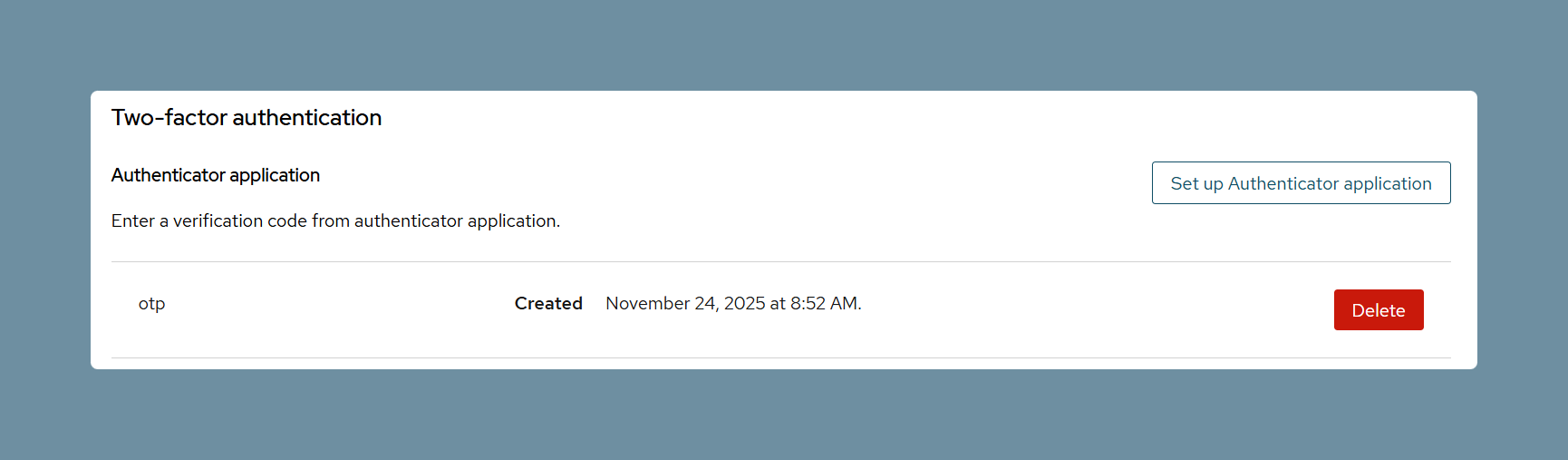The height and width of the screenshot is (460, 1568).
Task: Click the year 2025 in the date
Action: pos(745,304)
